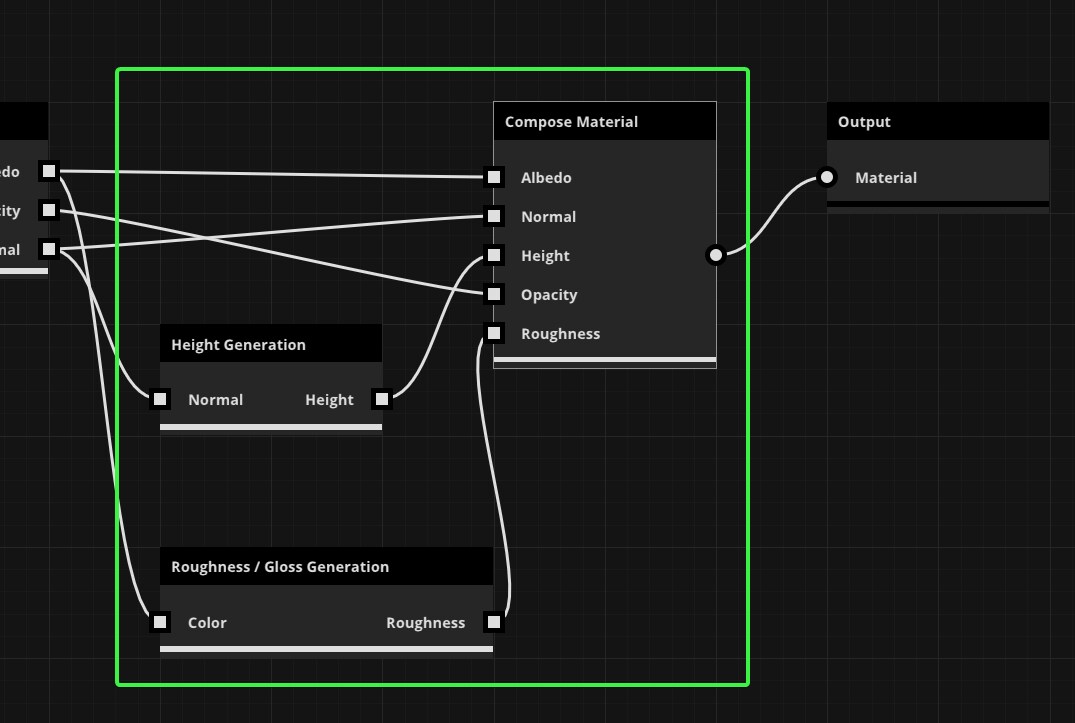Select the Compose Material node by its title bar
Image resolution: width=1075 pixels, height=723 pixels.
604,122
